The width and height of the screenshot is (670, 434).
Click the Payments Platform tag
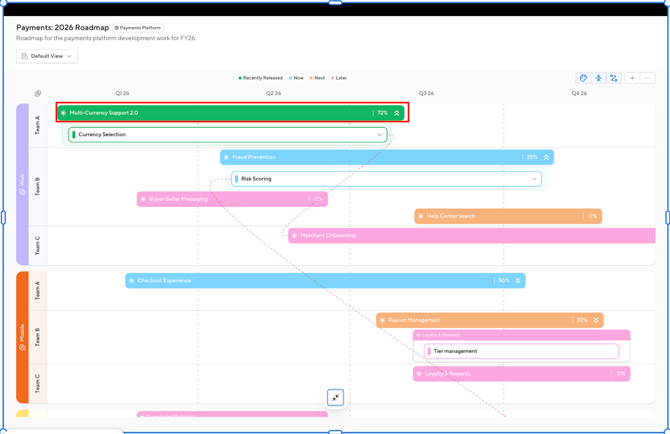[x=138, y=28]
